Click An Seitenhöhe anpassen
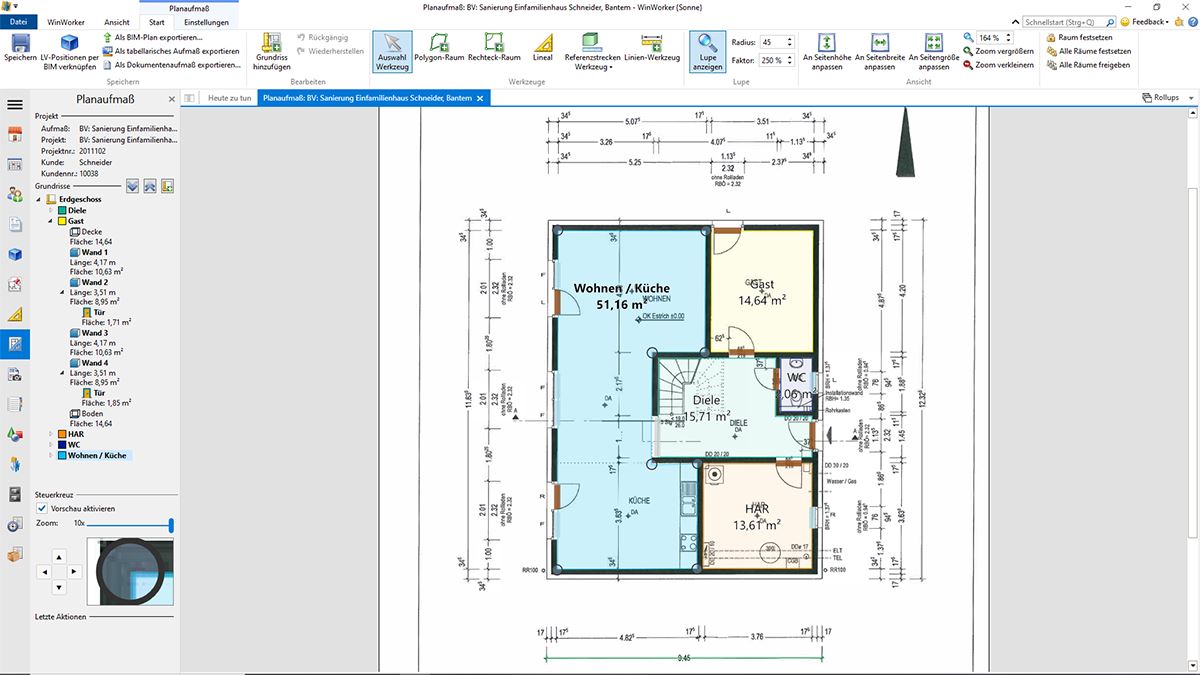The width and height of the screenshot is (1200, 675). (x=827, y=52)
